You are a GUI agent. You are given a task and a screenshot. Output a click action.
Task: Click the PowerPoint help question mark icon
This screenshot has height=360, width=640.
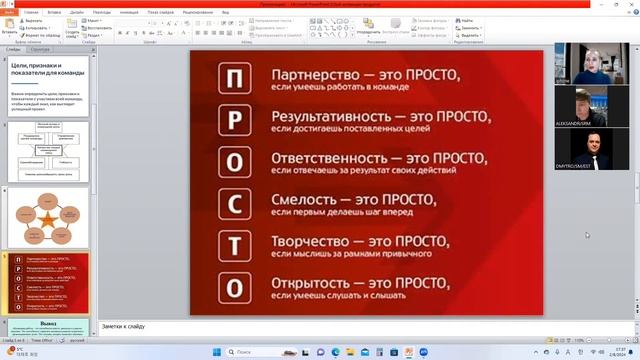(636, 13)
